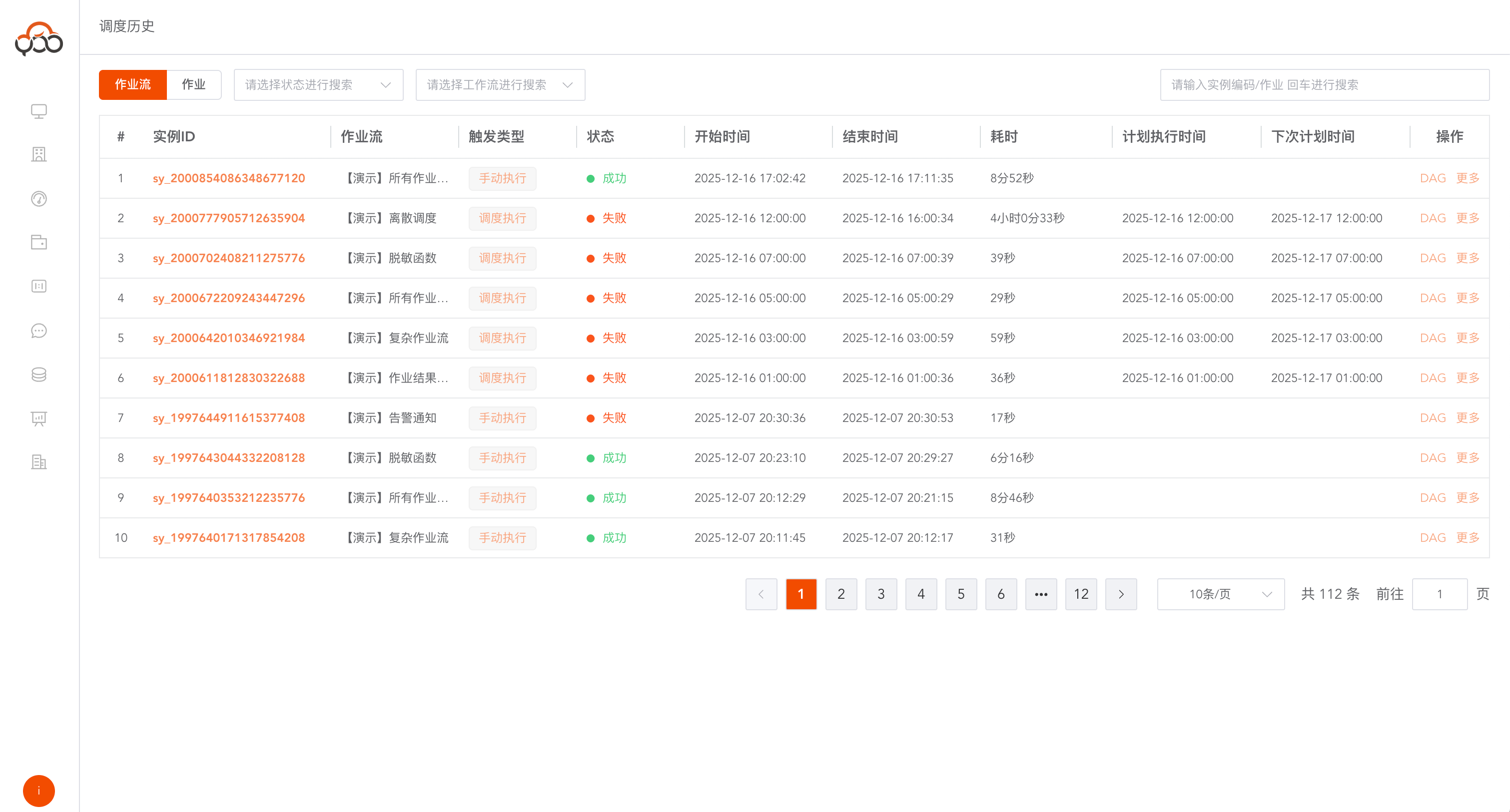The height and width of the screenshot is (812, 1510).
Task: Open the gauge dashboard sidebar icon
Action: point(38,199)
